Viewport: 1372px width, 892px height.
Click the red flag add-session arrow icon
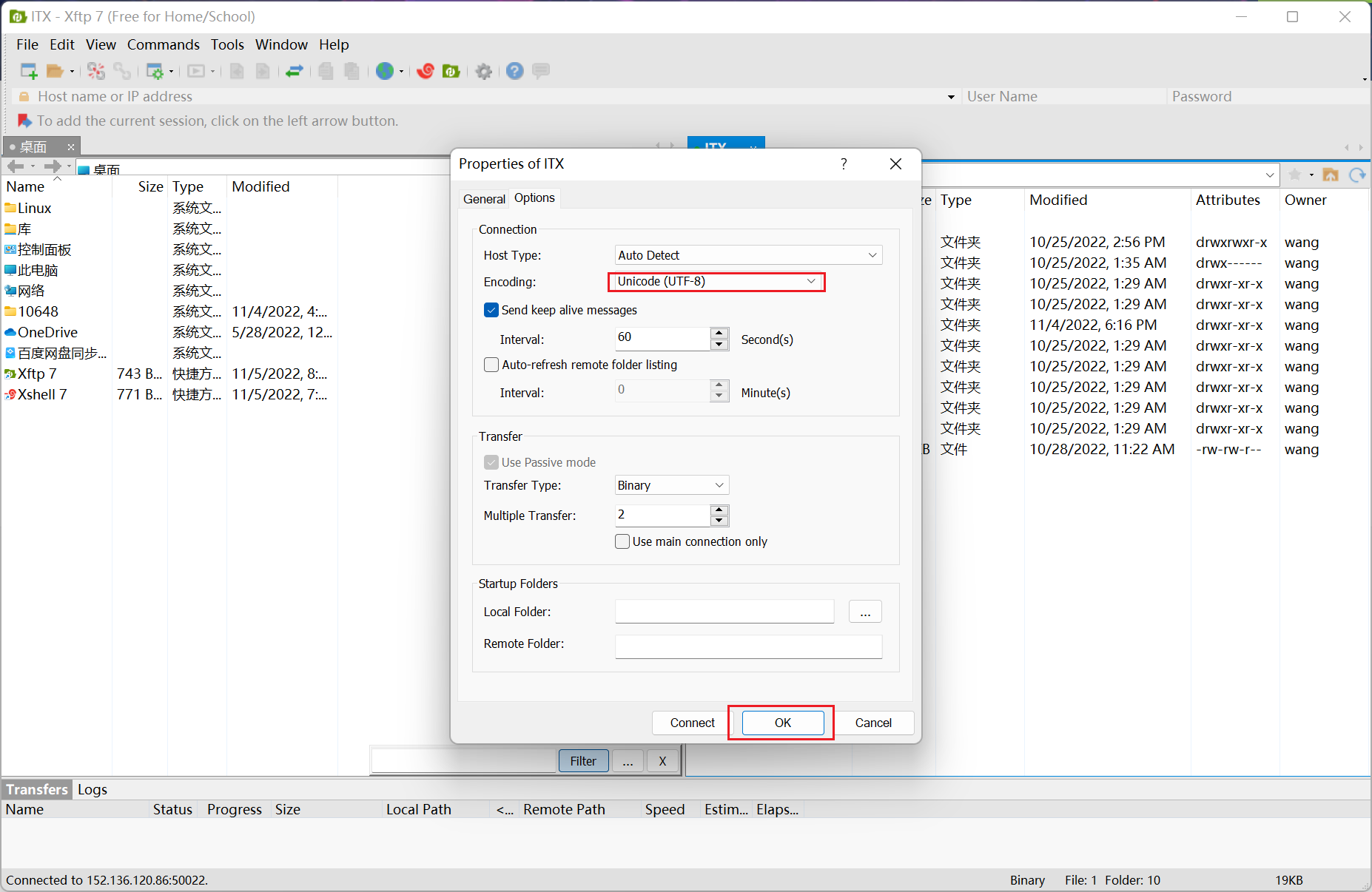[x=24, y=121]
